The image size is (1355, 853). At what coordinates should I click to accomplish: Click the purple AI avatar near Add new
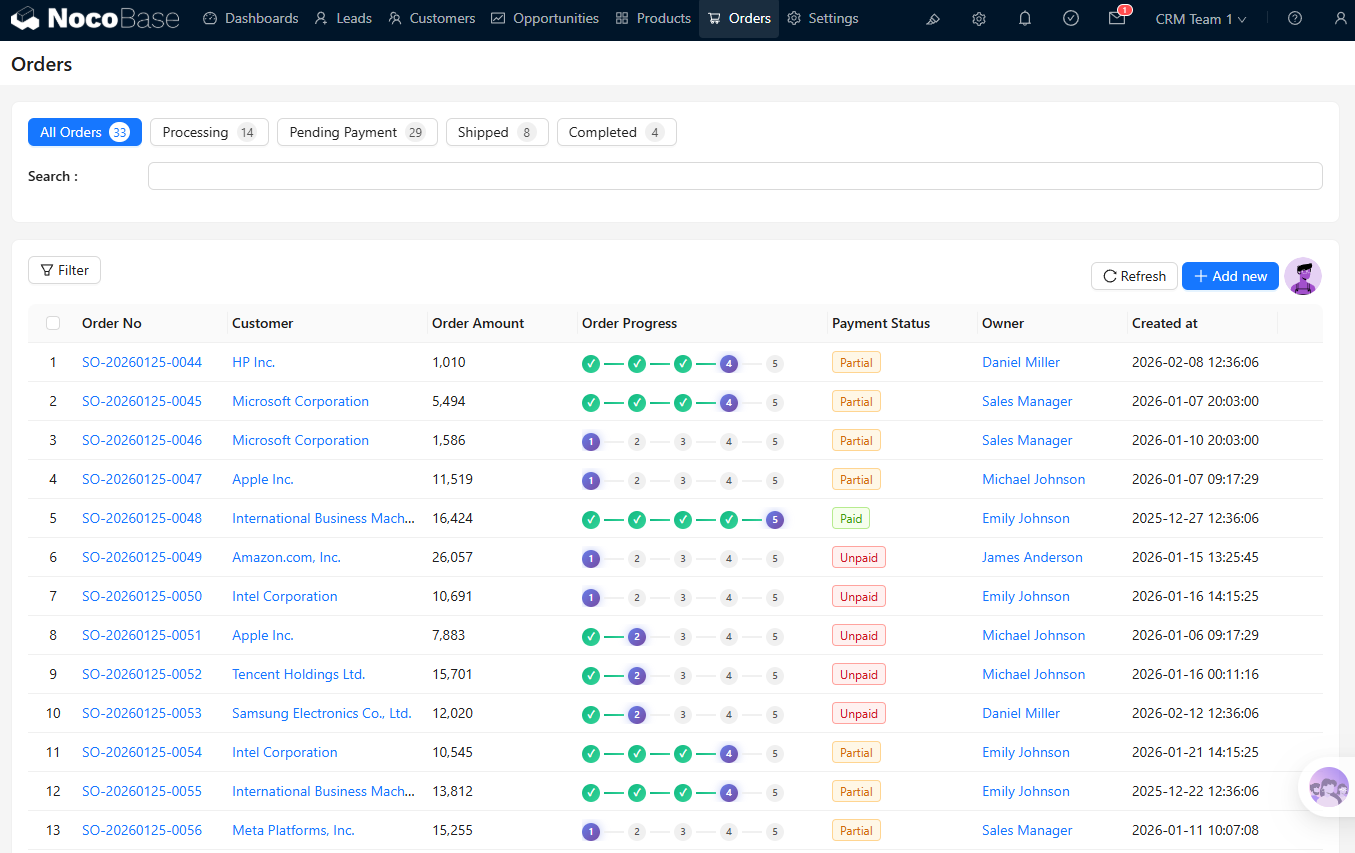(1303, 276)
